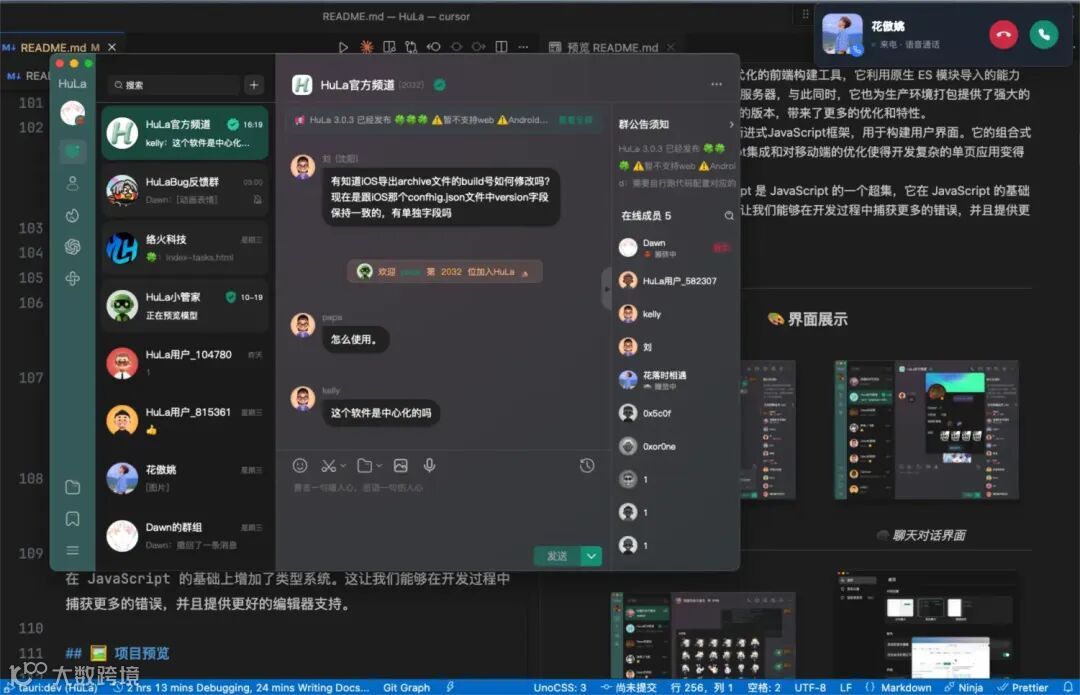Open the HuLa官方频道 conversation
Screen dimensions: 1080x695
point(185,133)
